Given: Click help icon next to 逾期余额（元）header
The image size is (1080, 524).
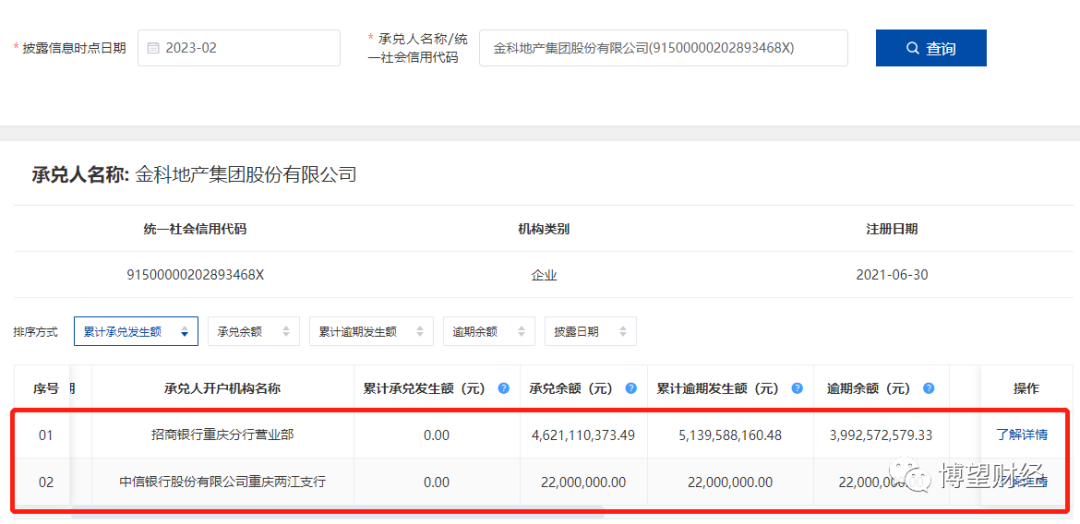Looking at the screenshot, I should pos(928,388).
